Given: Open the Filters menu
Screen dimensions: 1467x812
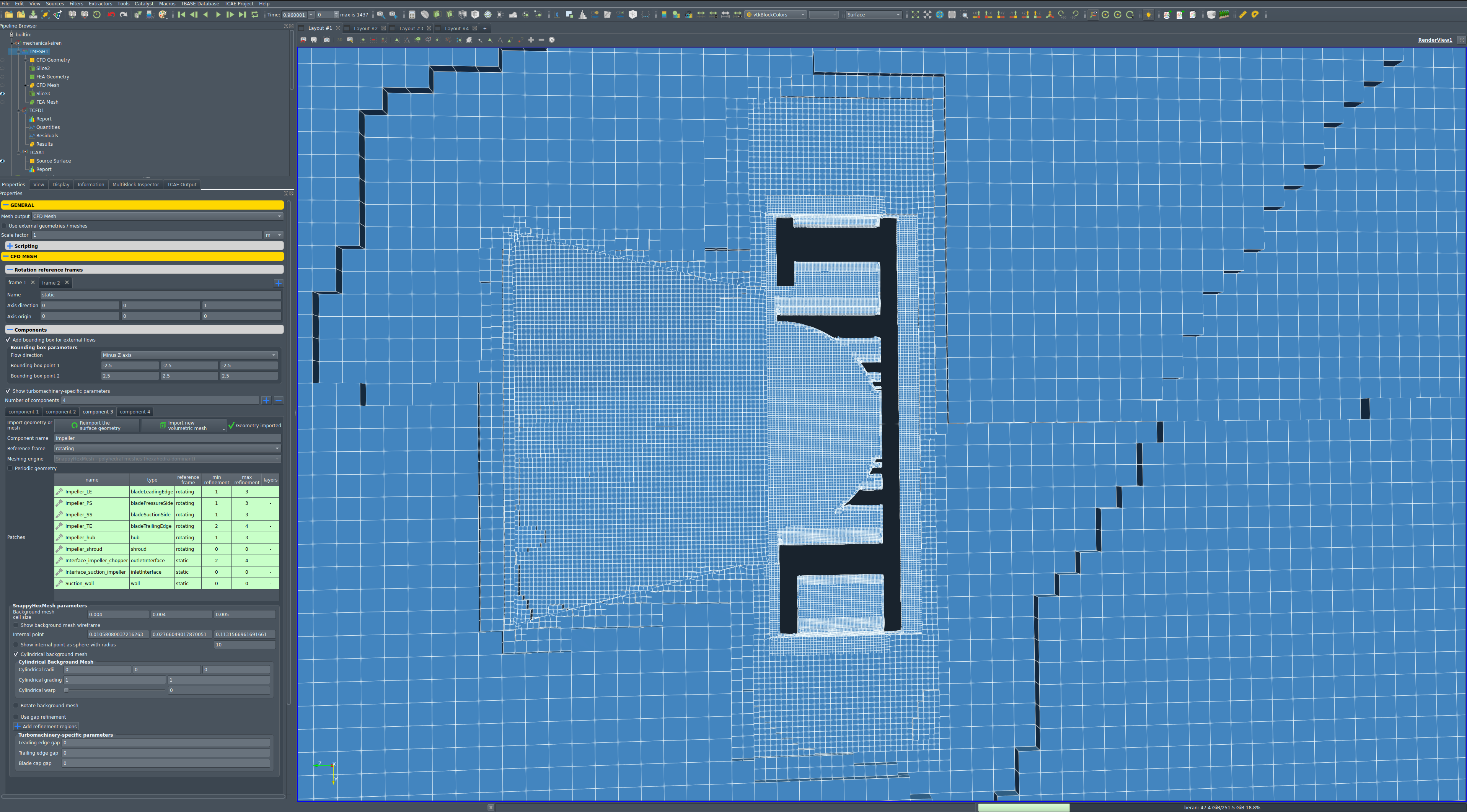Looking at the screenshot, I should pyautogui.click(x=76, y=3).
